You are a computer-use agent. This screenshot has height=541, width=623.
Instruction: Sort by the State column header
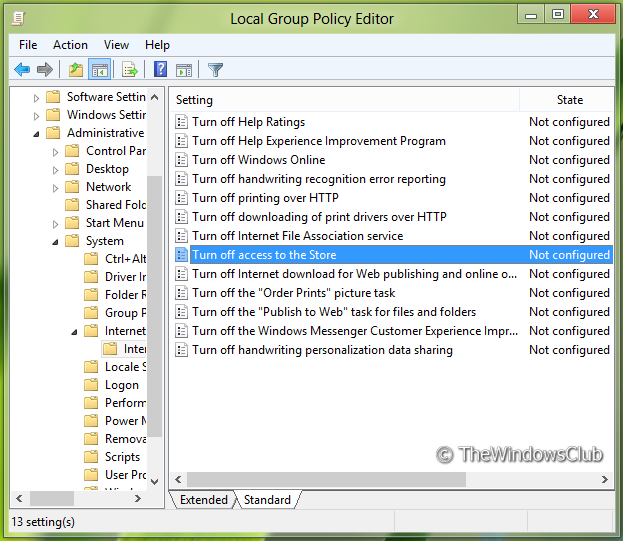(570, 100)
